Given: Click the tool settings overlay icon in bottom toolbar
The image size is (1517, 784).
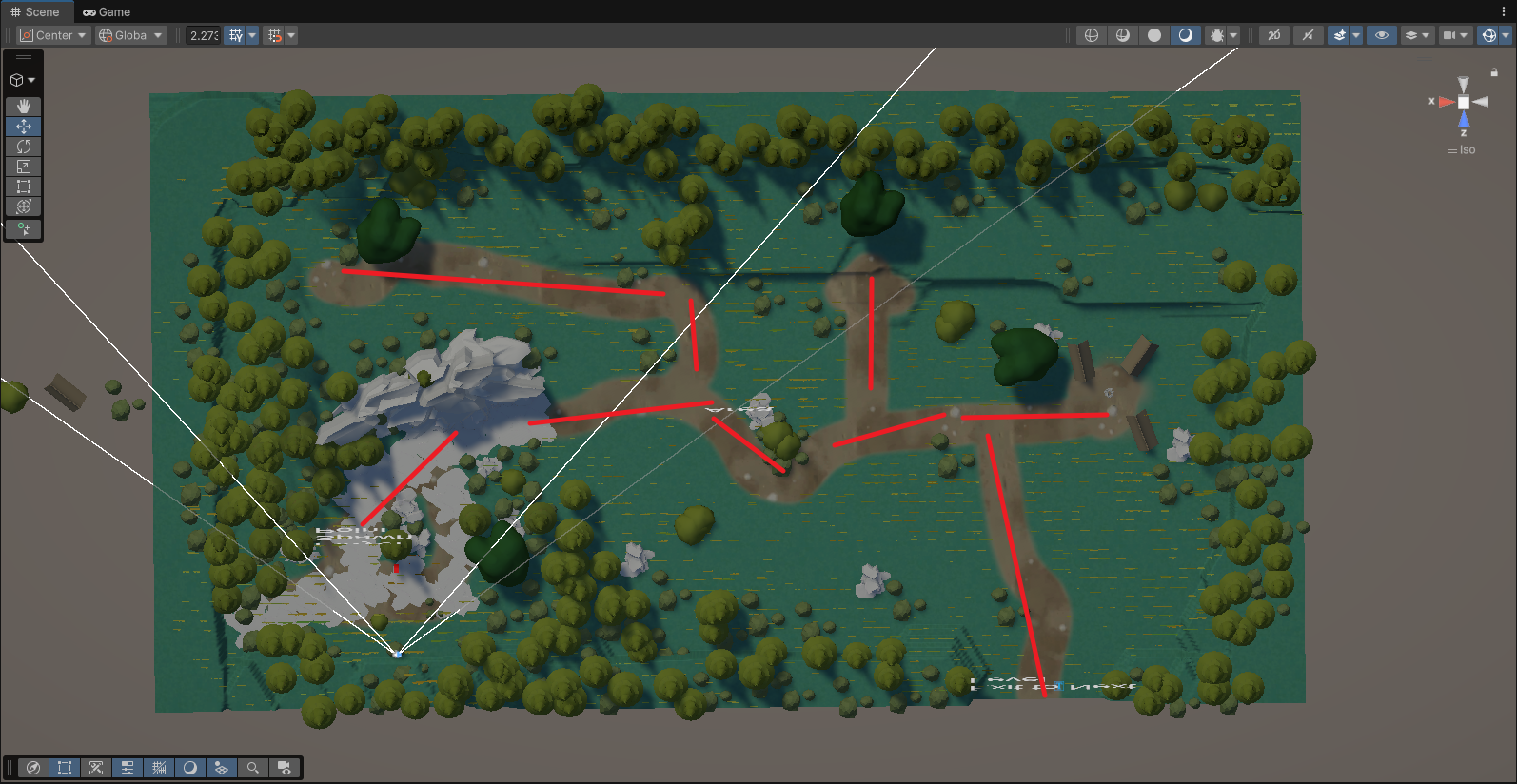Looking at the screenshot, I should 96,768.
